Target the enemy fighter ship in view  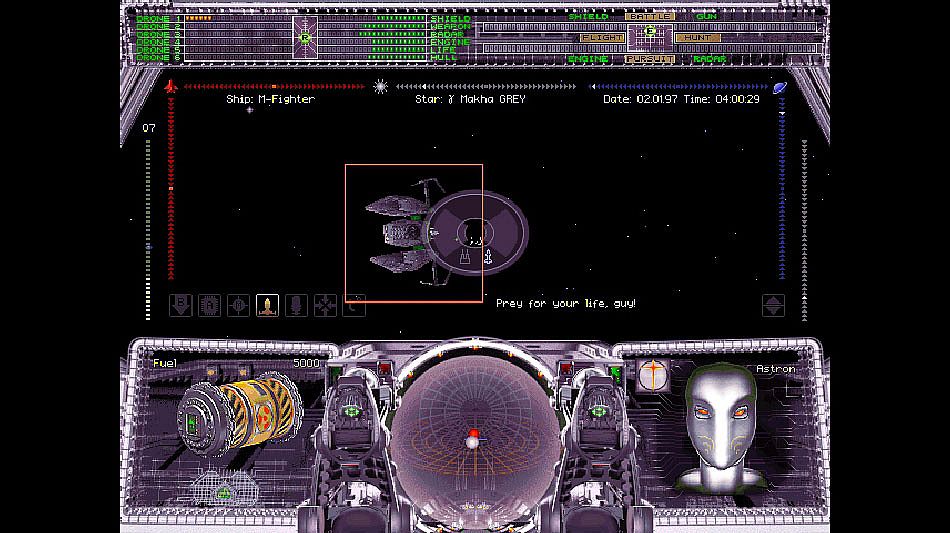tap(400, 232)
